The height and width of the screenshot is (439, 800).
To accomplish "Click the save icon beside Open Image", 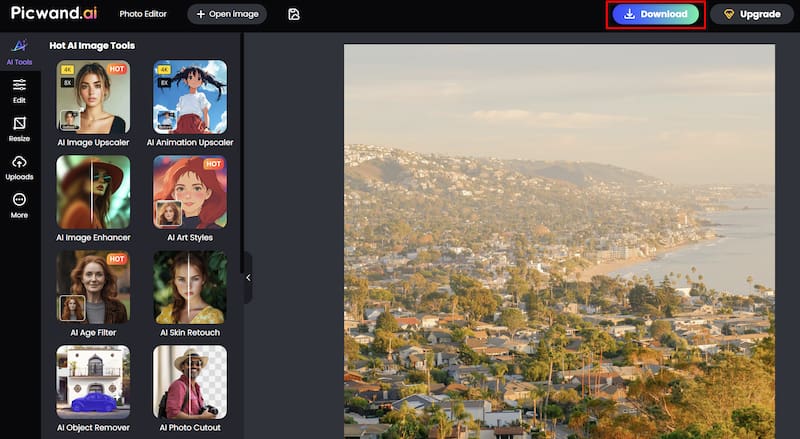I will pos(293,14).
